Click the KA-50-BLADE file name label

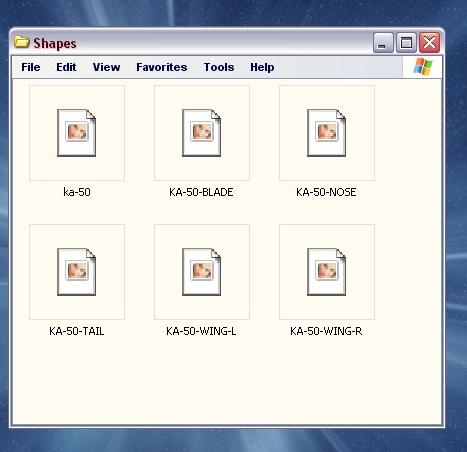pos(201,192)
